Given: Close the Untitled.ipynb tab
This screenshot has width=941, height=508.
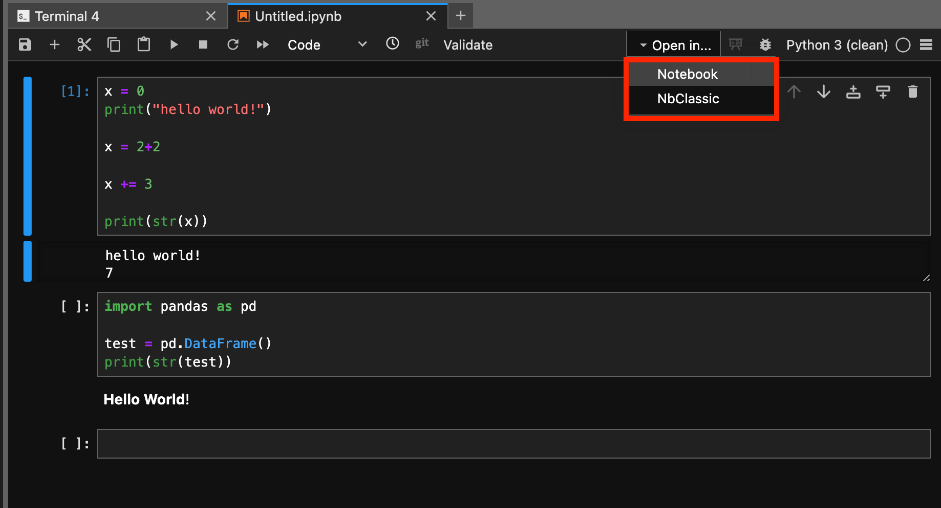Looking at the screenshot, I should point(431,16).
